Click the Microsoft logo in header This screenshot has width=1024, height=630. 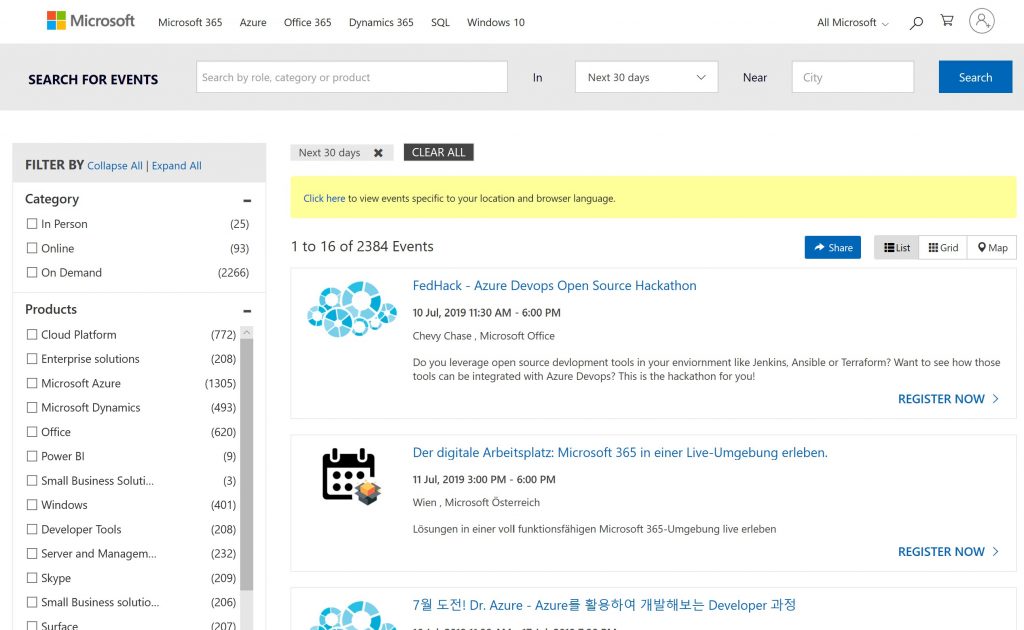[91, 21]
